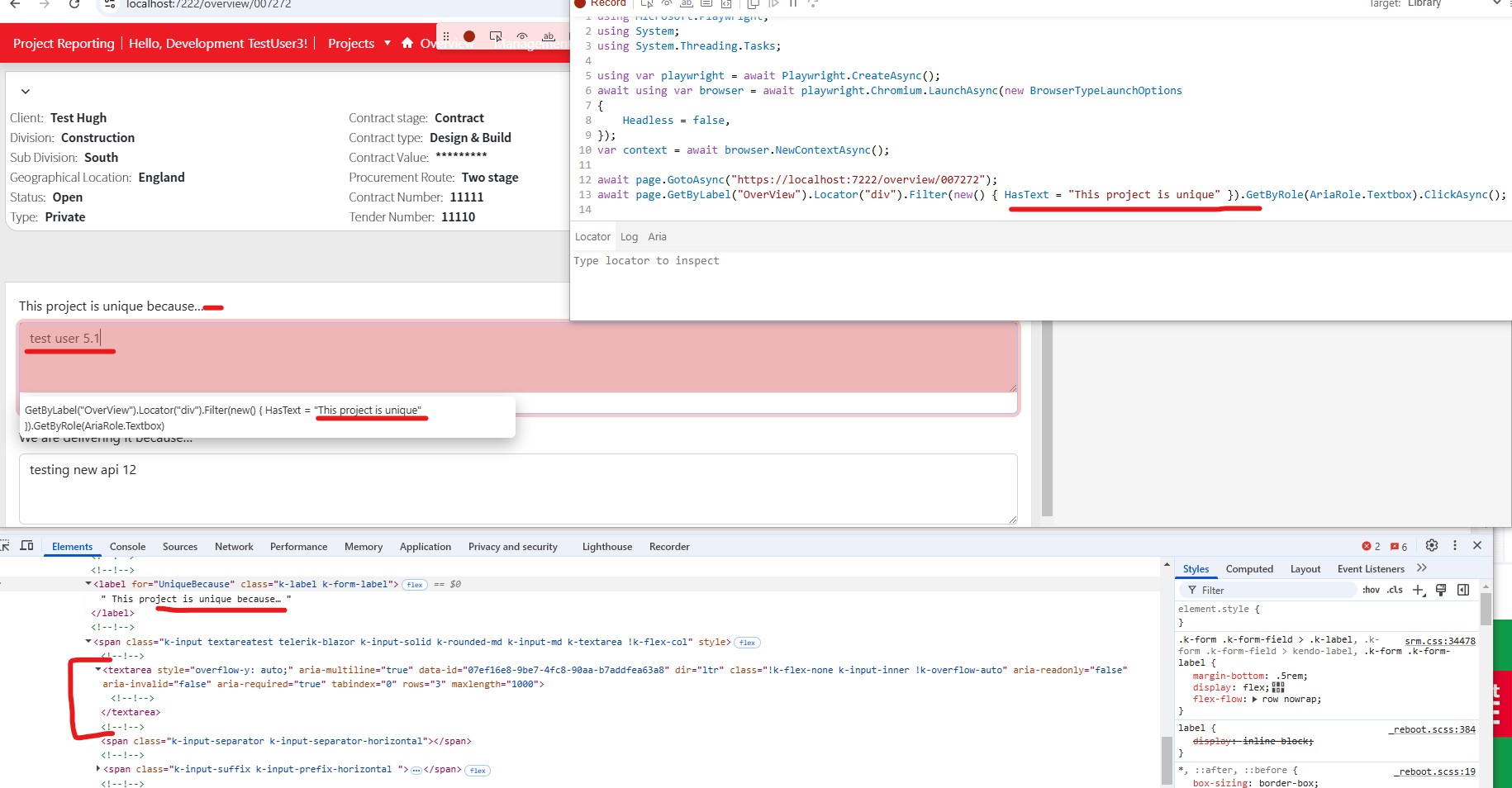
Task: Switch to the Log tab in inspector
Action: click(x=629, y=237)
